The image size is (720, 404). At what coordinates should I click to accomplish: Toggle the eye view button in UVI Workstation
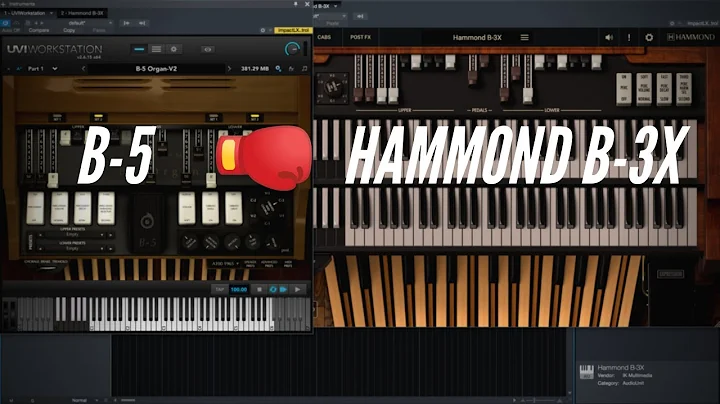(208, 49)
